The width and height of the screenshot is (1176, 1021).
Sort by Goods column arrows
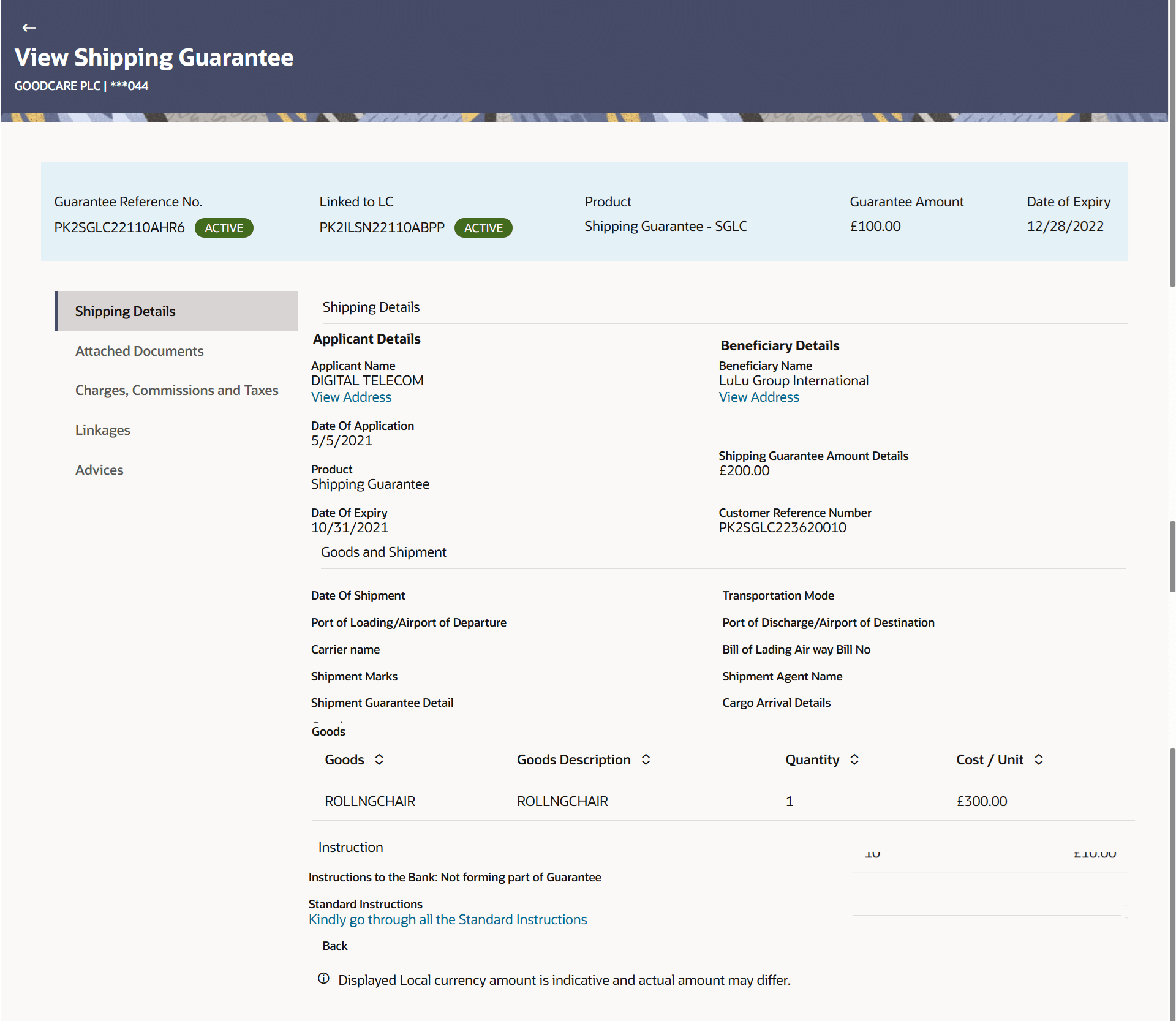pyautogui.click(x=379, y=759)
